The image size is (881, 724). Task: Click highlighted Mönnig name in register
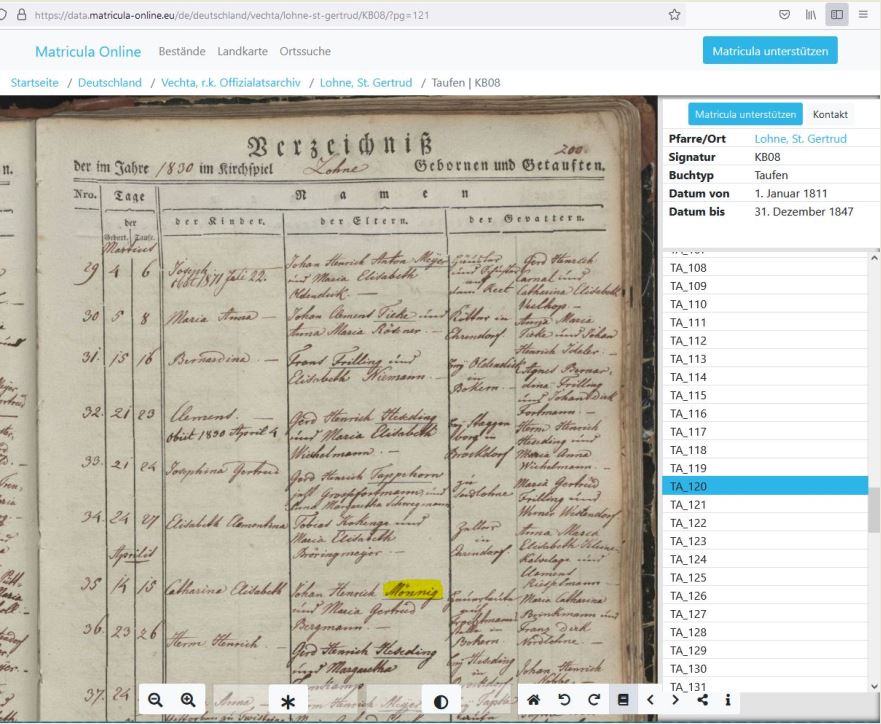[x=413, y=590]
